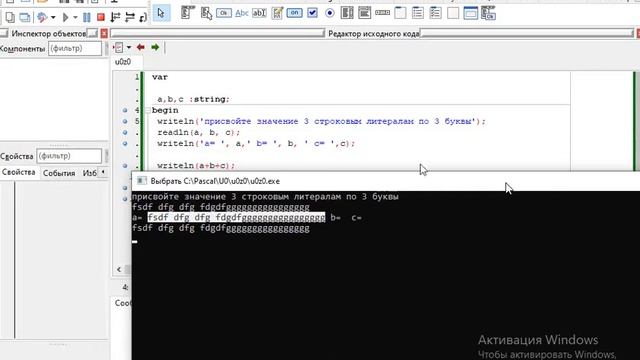Click the writeln(a+b+c); statement
This screenshot has width=640, height=360.
[196, 166]
